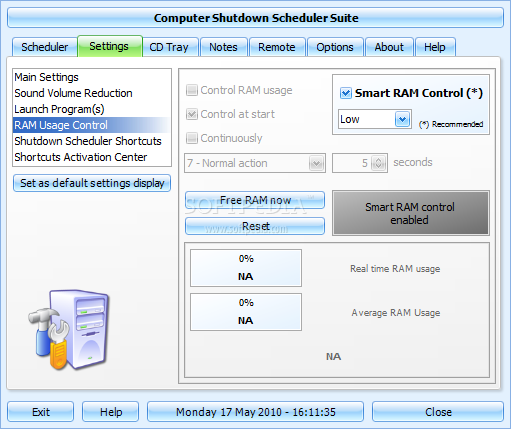
Task: Click Set as default settings display
Action: tap(92, 183)
